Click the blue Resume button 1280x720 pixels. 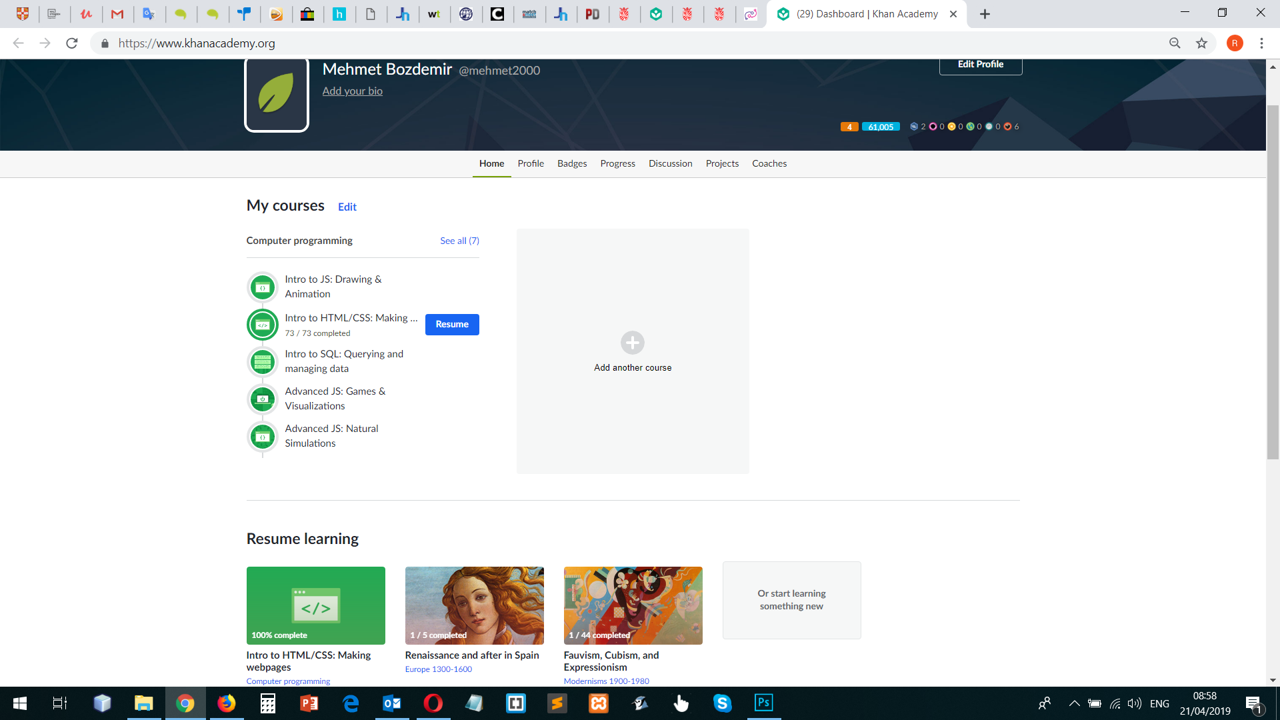[452, 324]
